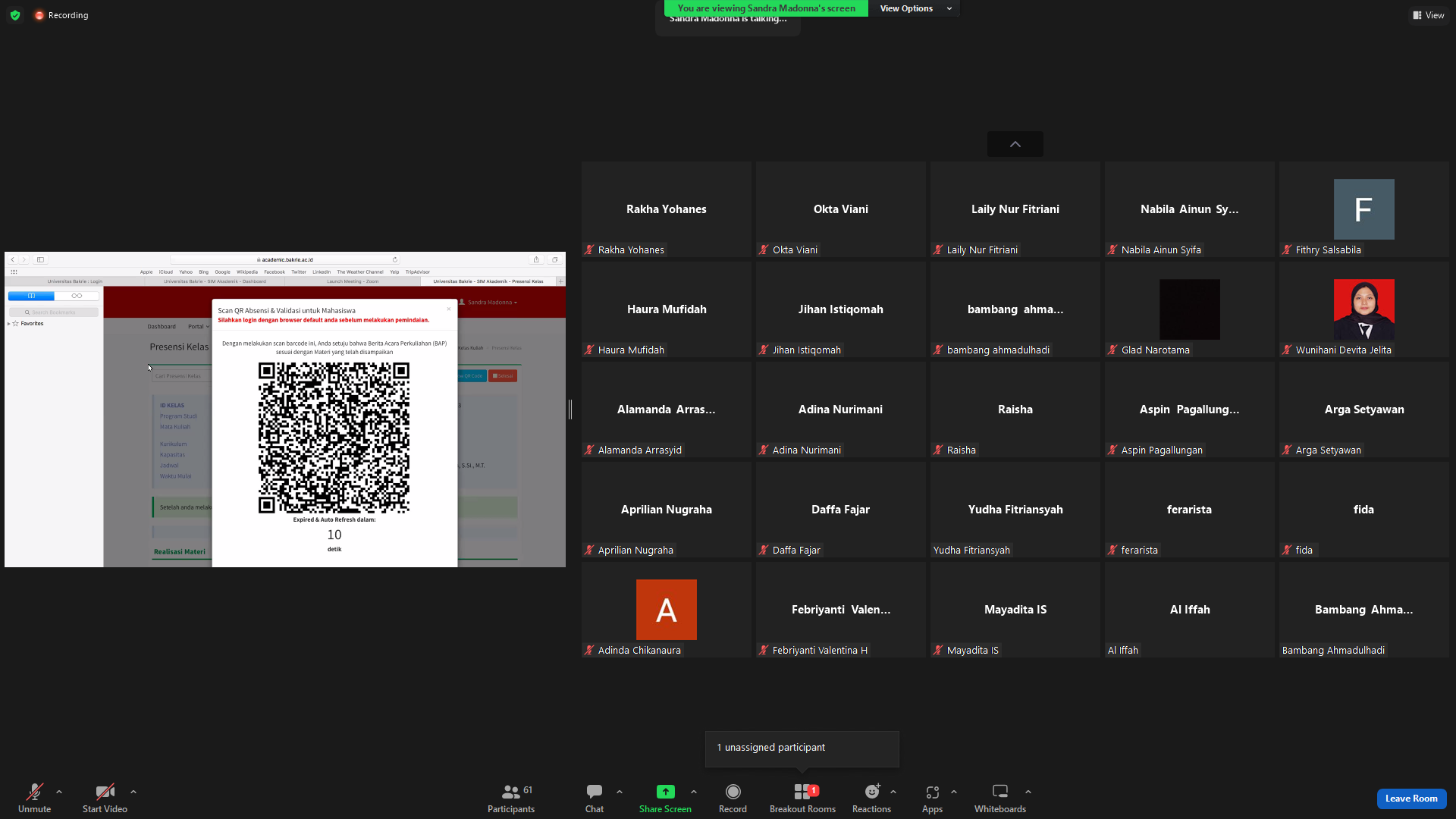Expand Whiteboards options arrow
Image resolution: width=1456 pixels, height=819 pixels.
click(1028, 792)
